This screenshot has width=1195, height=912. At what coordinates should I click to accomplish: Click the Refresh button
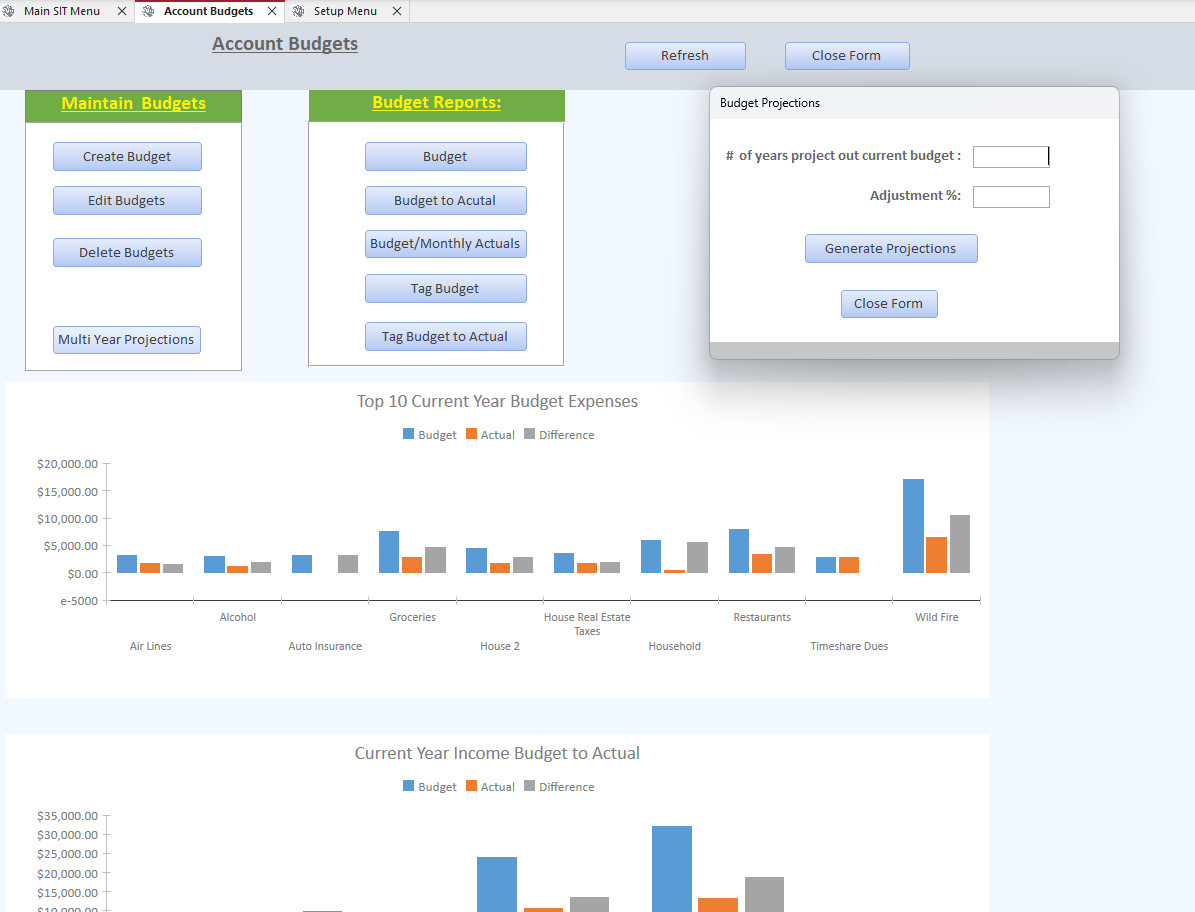click(685, 56)
